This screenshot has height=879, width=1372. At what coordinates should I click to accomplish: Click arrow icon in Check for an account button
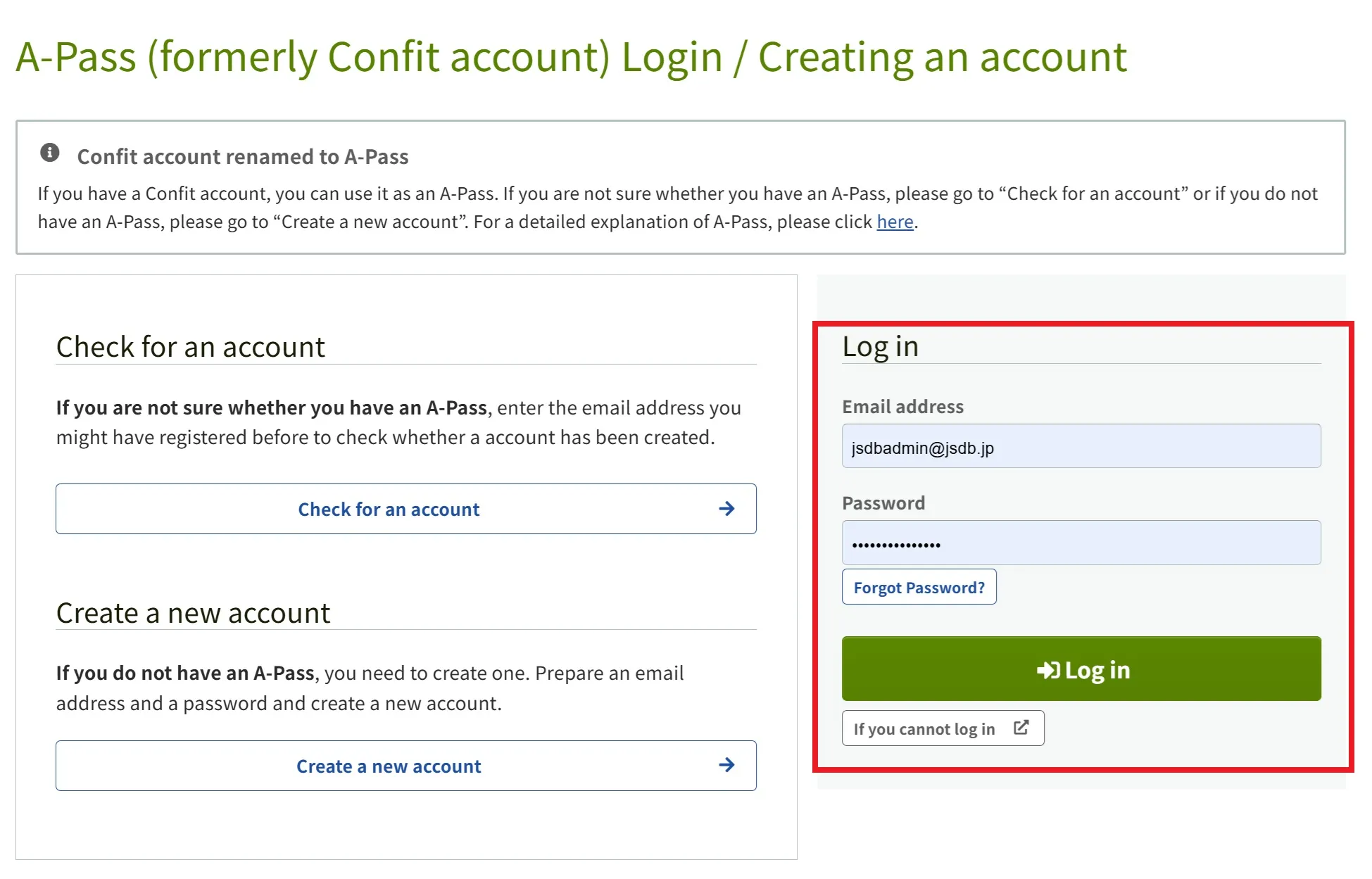726,509
